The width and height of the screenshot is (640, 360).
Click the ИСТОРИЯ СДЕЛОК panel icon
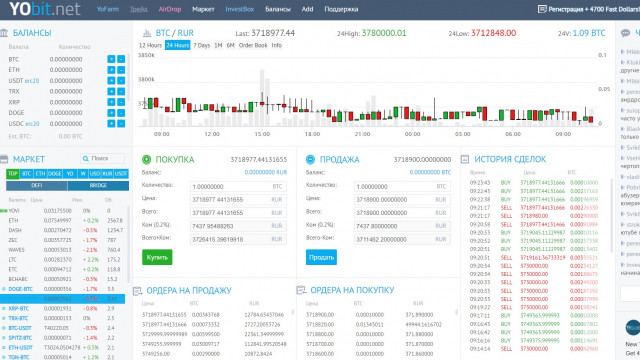tap(465, 159)
